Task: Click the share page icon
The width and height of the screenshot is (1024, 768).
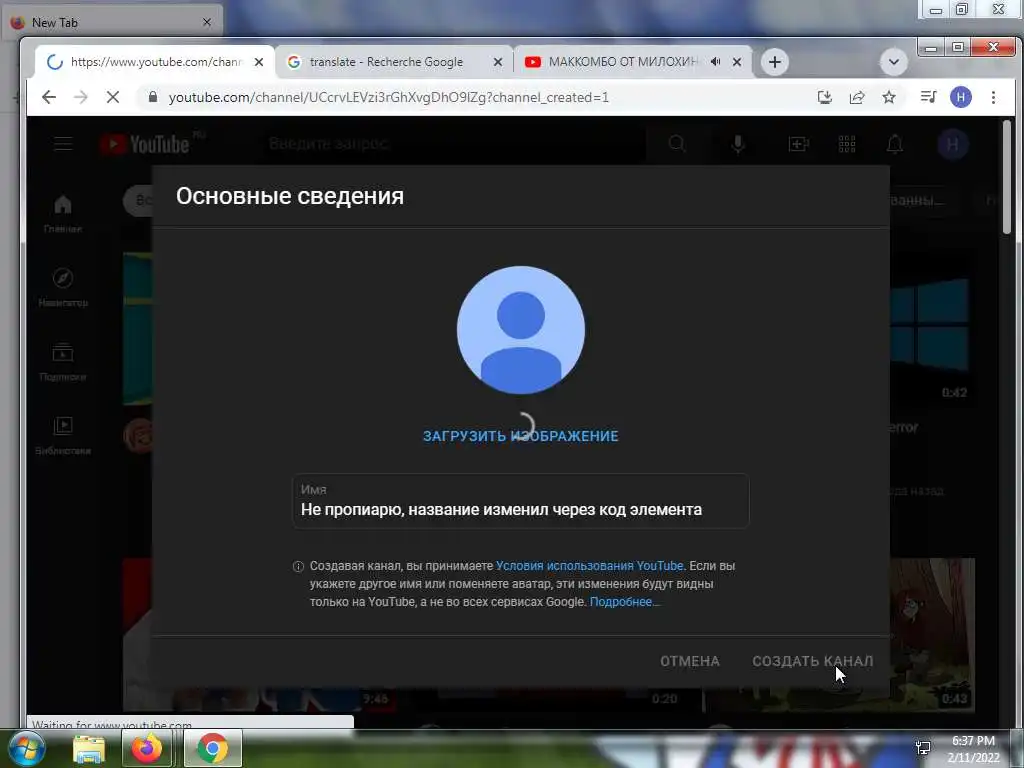Action: [857, 97]
